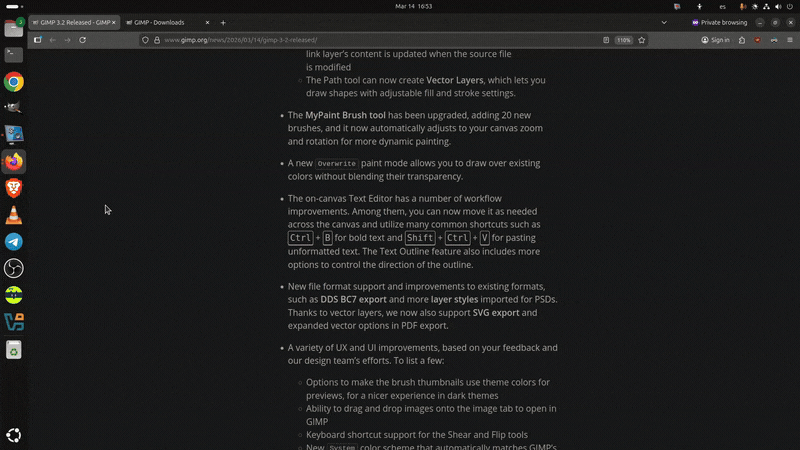Viewport: 800px width, 450px height.
Task: Open the Firefox hamburger application menu
Action: (x=788, y=40)
